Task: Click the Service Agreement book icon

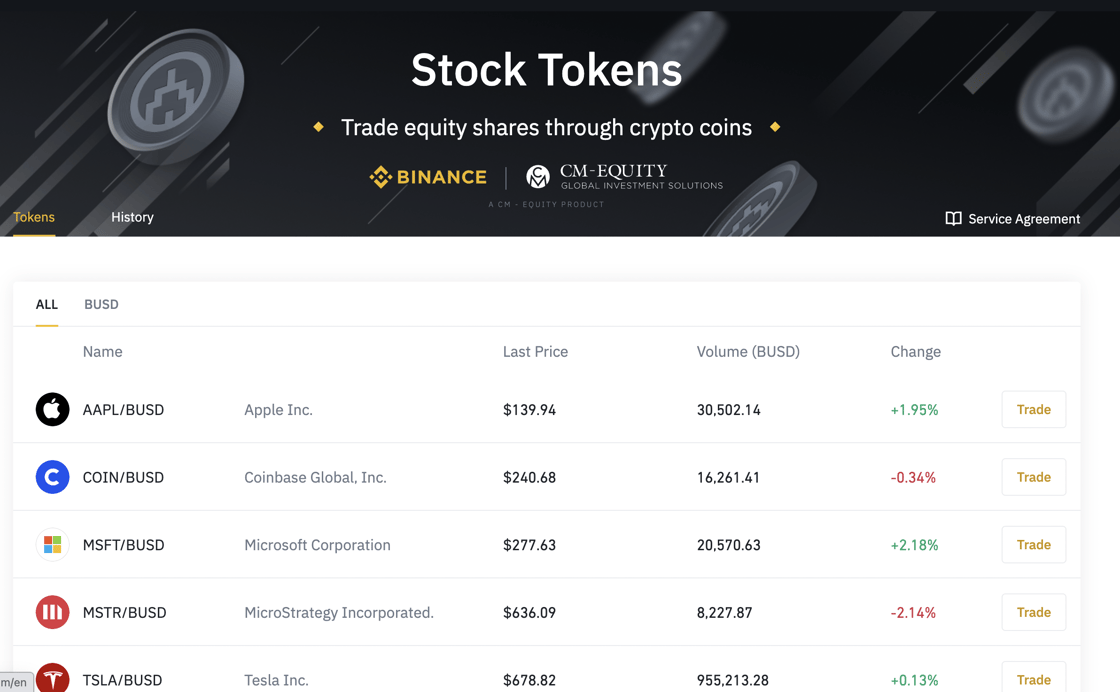Action: (953, 219)
